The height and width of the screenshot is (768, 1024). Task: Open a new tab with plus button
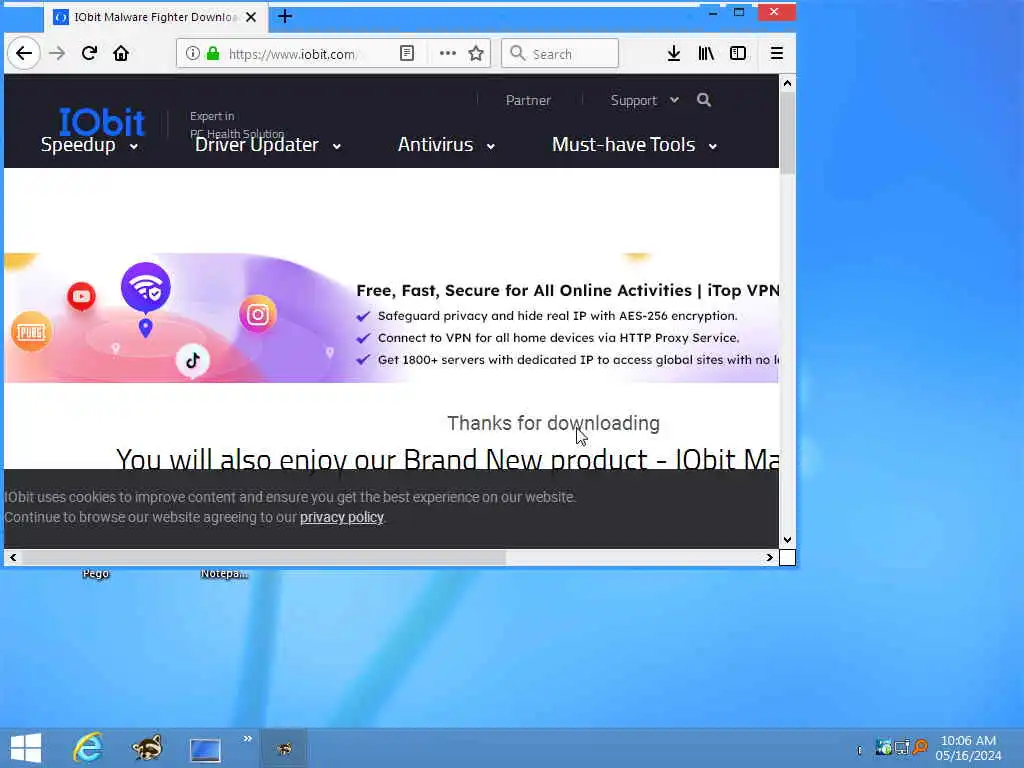pyautogui.click(x=285, y=17)
